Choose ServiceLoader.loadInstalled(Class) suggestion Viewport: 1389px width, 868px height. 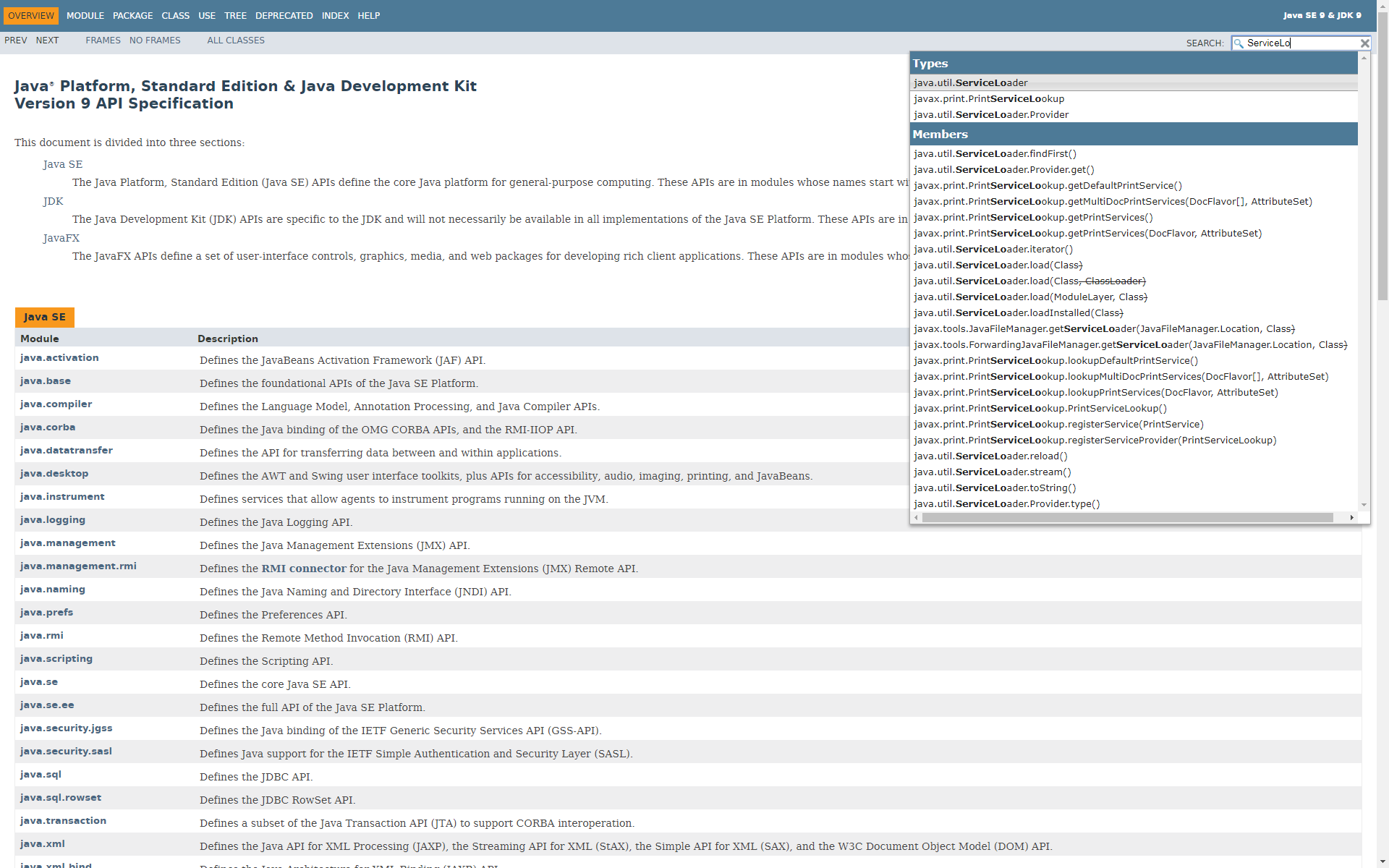1134,312
